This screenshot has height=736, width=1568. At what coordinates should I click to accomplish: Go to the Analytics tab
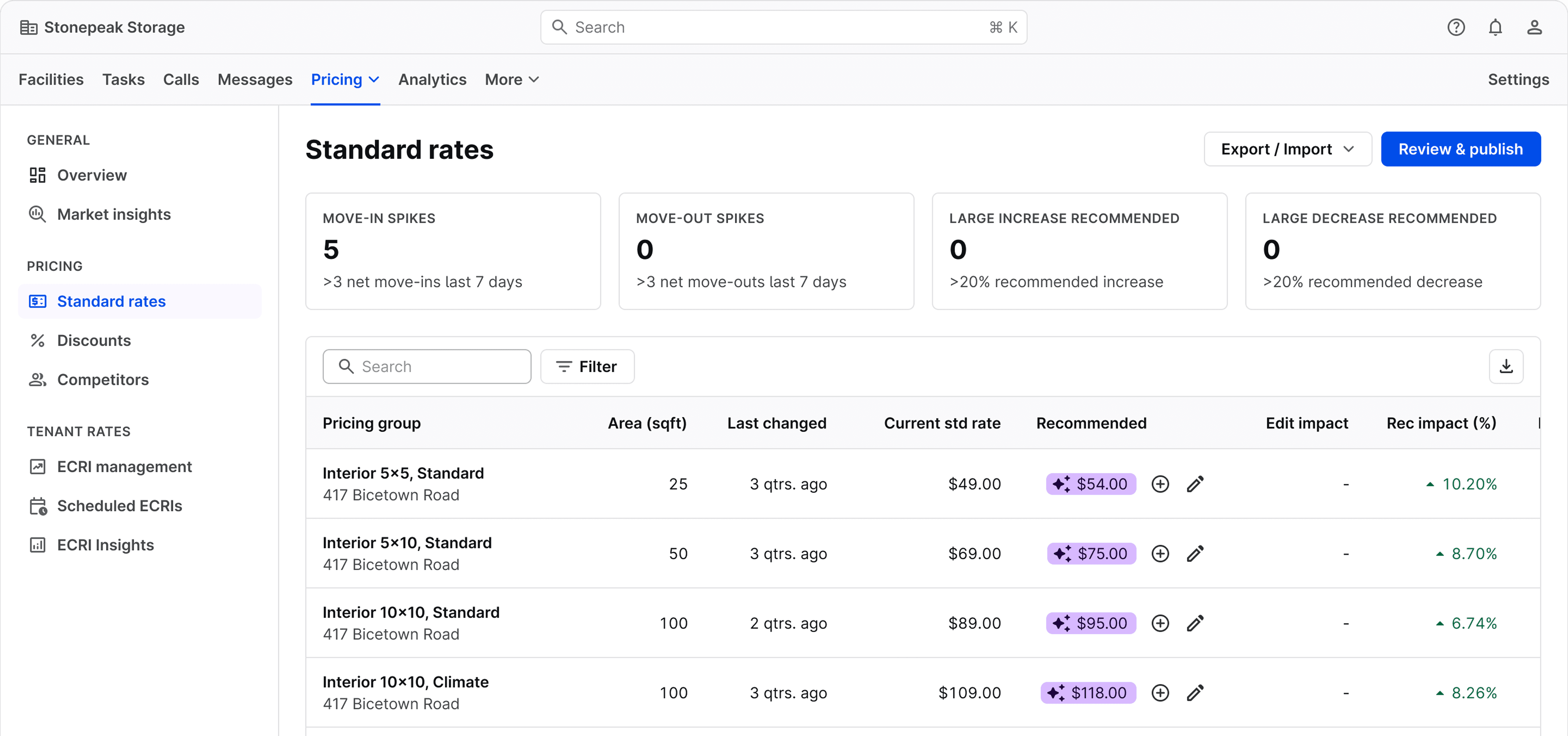432,80
